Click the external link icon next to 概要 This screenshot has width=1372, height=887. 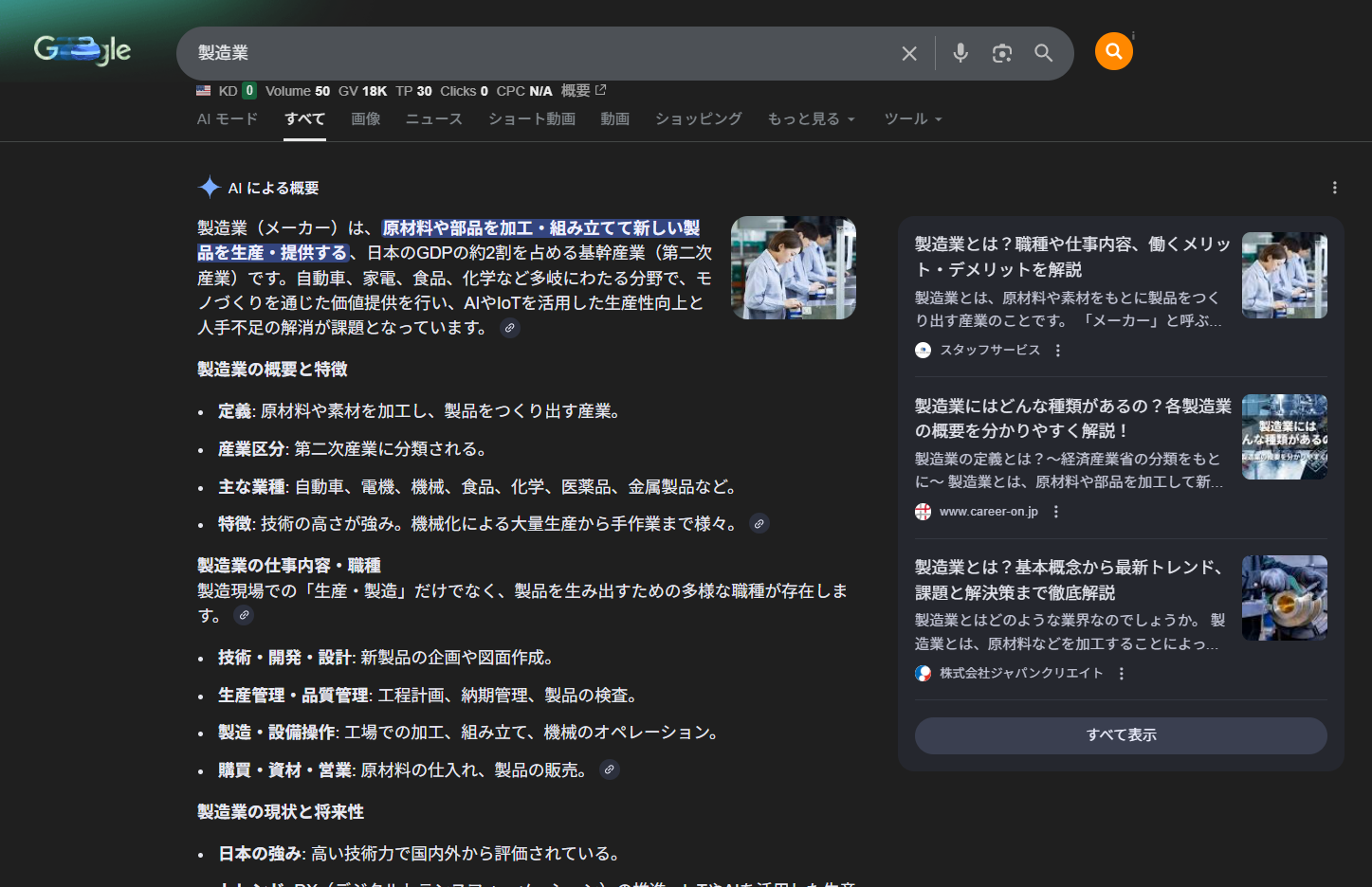click(x=598, y=89)
